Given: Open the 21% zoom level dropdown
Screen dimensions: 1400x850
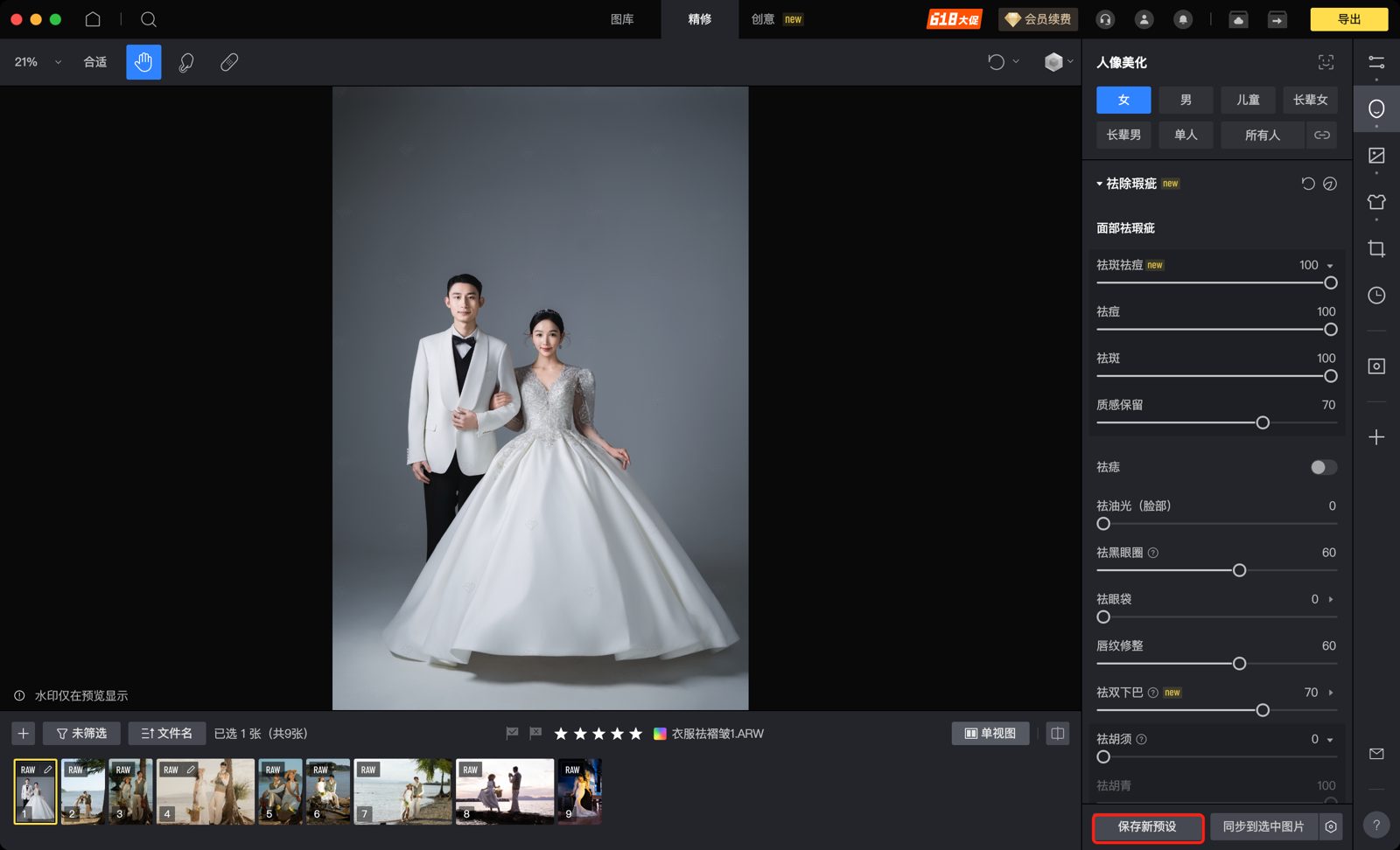Looking at the screenshot, I should tap(37, 62).
